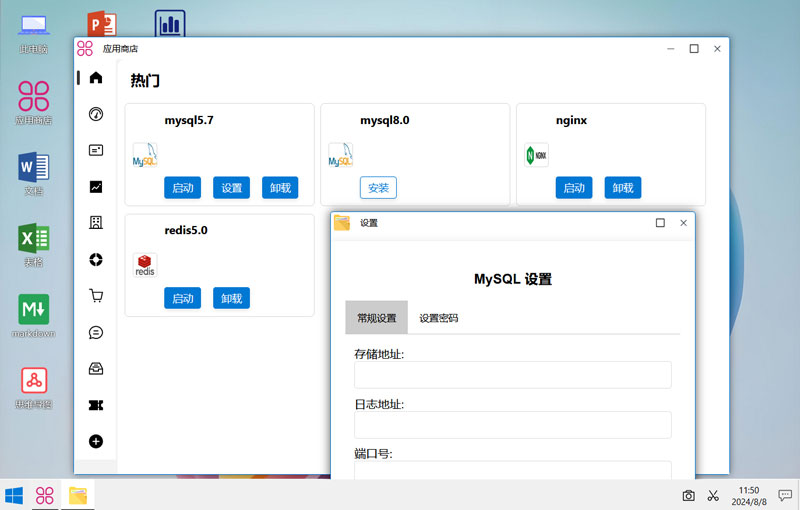The width and height of the screenshot is (800, 510).
Task: Click the 端口号 input field
Action: 513,470
